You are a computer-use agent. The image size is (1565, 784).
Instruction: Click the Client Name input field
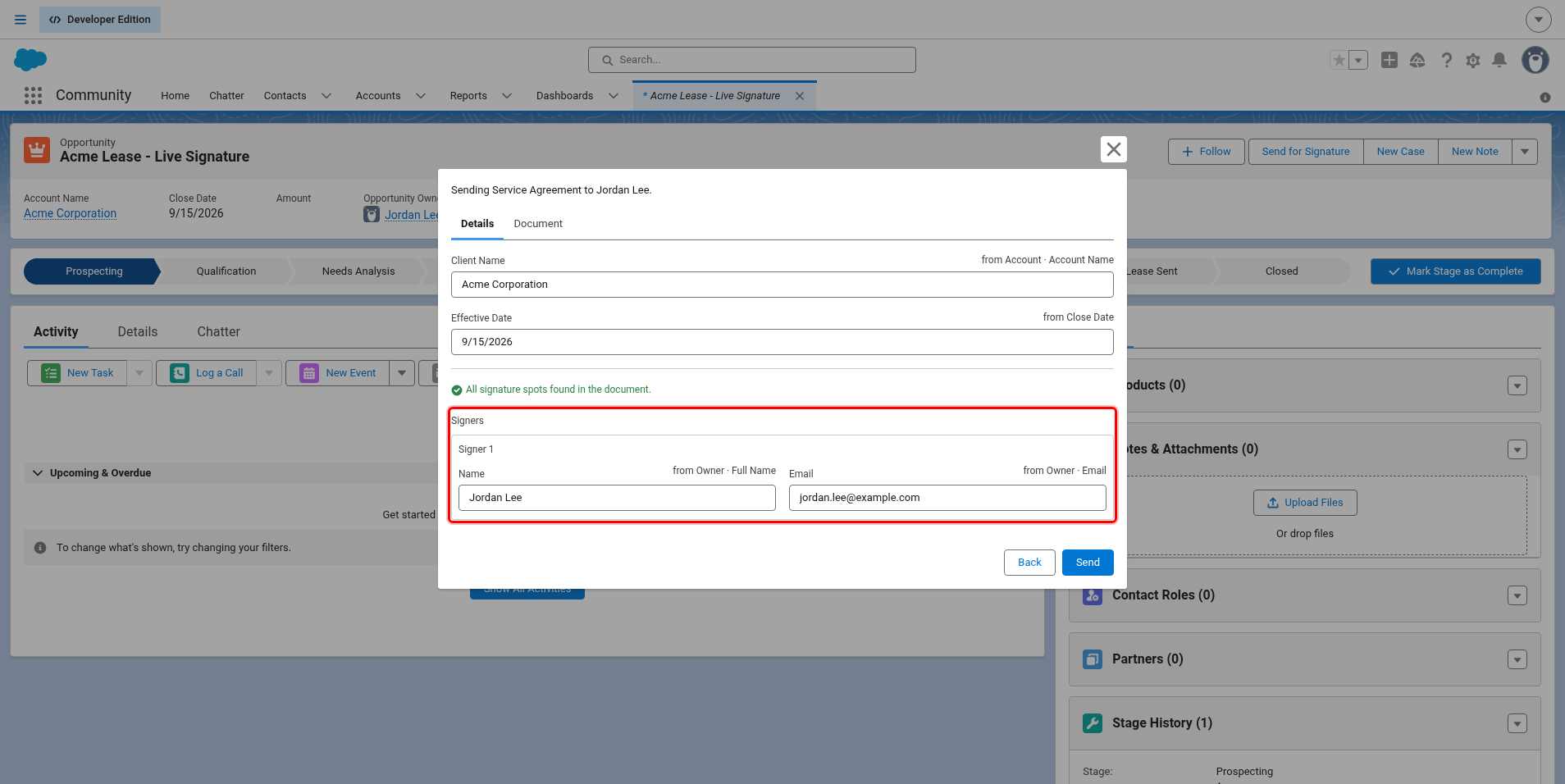[x=782, y=285]
